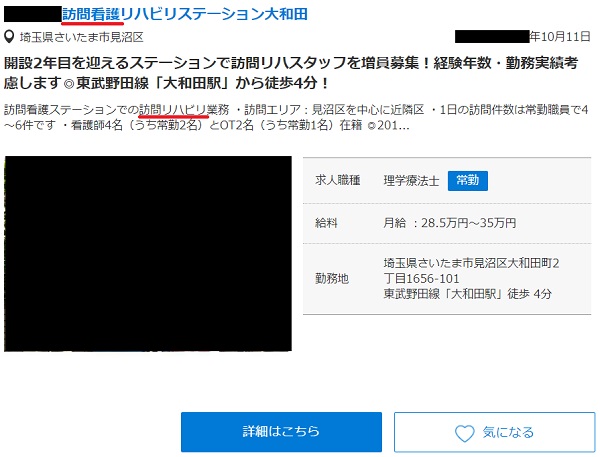Viewport: 600px width, 457px height.
Task: Click the 勤務地 row label
Action: (332, 278)
